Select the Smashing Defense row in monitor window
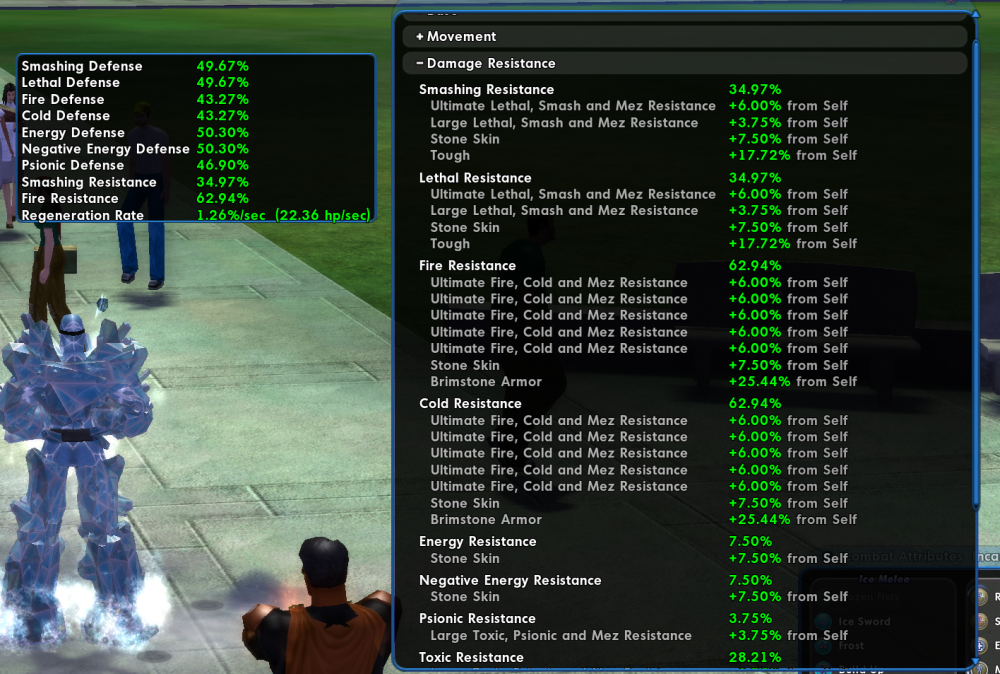The height and width of the screenshot is (674, 1000). (82, 66)
